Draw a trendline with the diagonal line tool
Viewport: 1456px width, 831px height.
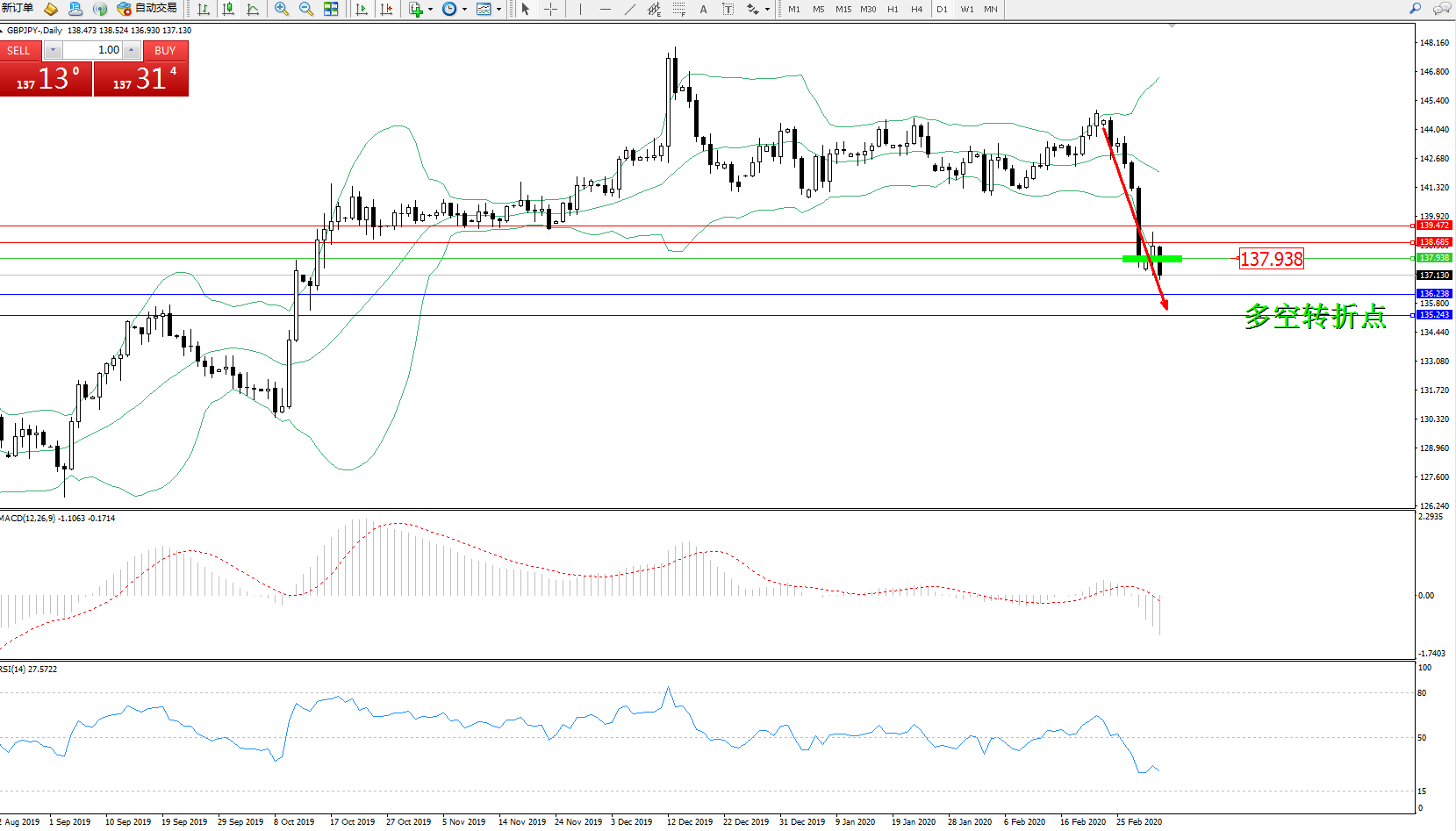click(629, 9)
